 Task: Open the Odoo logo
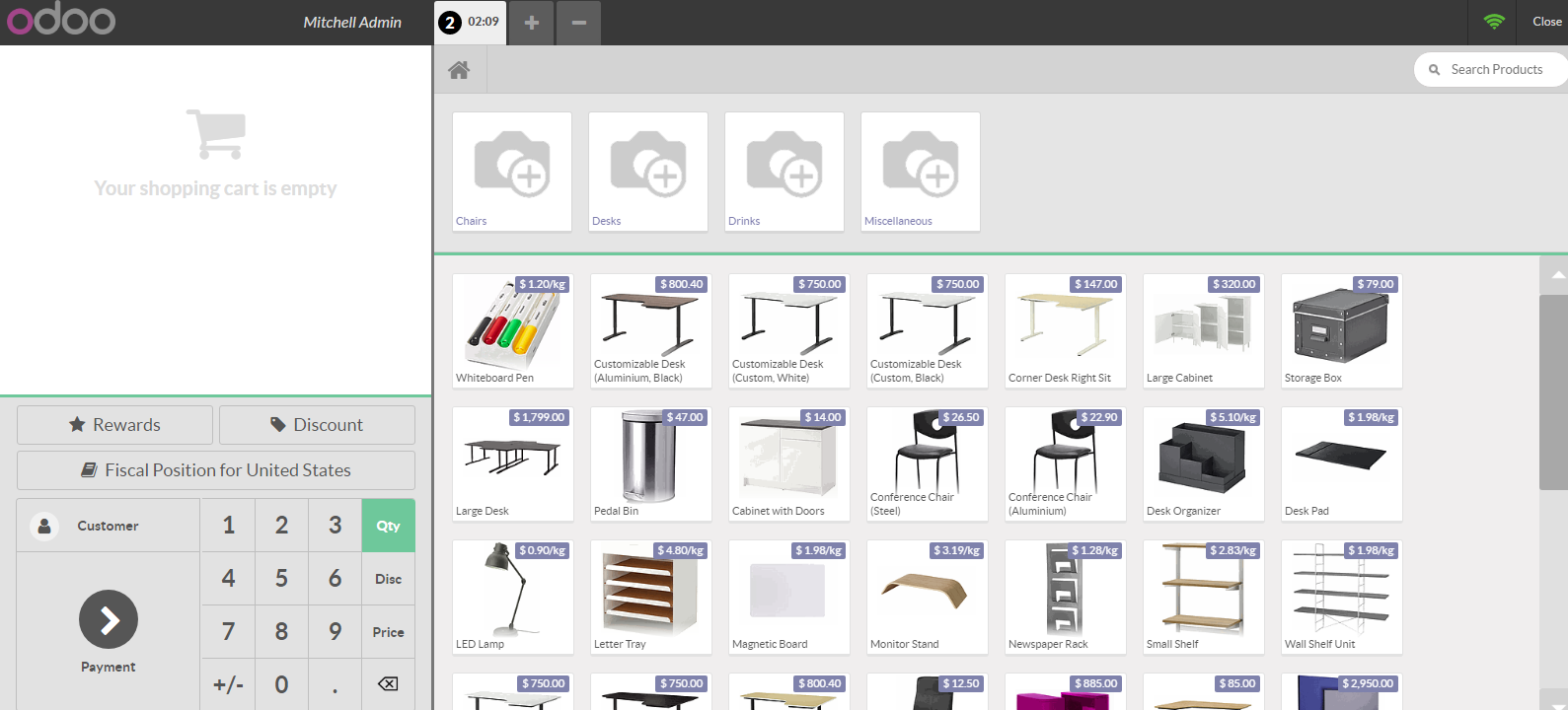61,21
